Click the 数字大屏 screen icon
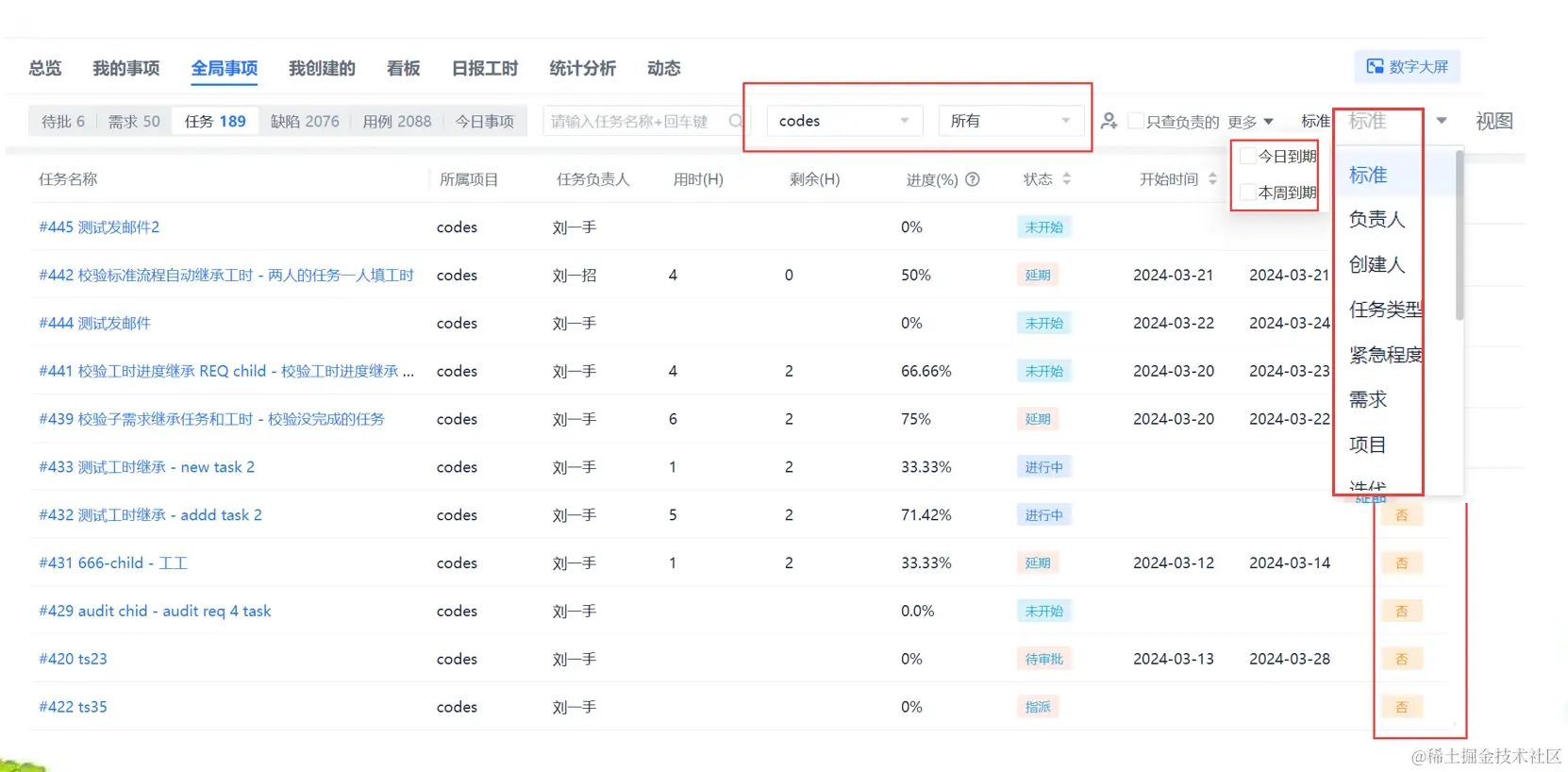The height and width of the screenshot is (772, 1568). 1375,67
